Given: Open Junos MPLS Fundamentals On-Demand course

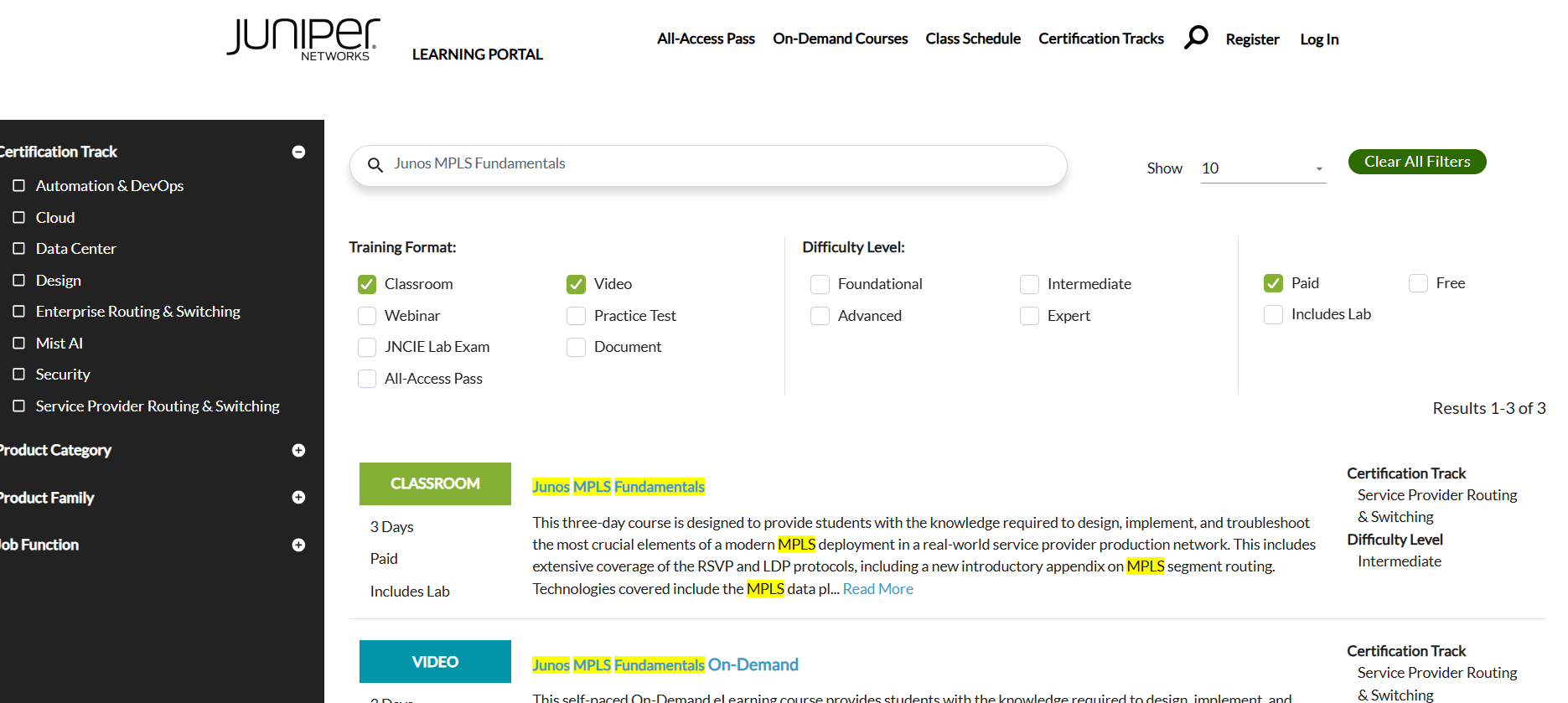Looking at the screenshot, I should [x=665, y=664].
